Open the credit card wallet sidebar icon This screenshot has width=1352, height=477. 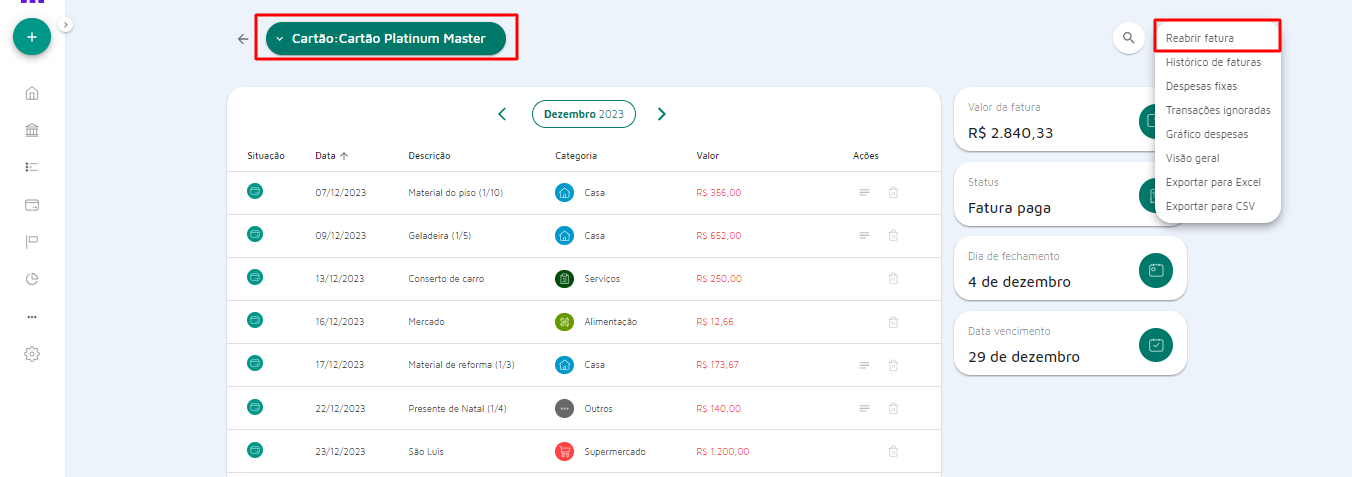(32, 205)
